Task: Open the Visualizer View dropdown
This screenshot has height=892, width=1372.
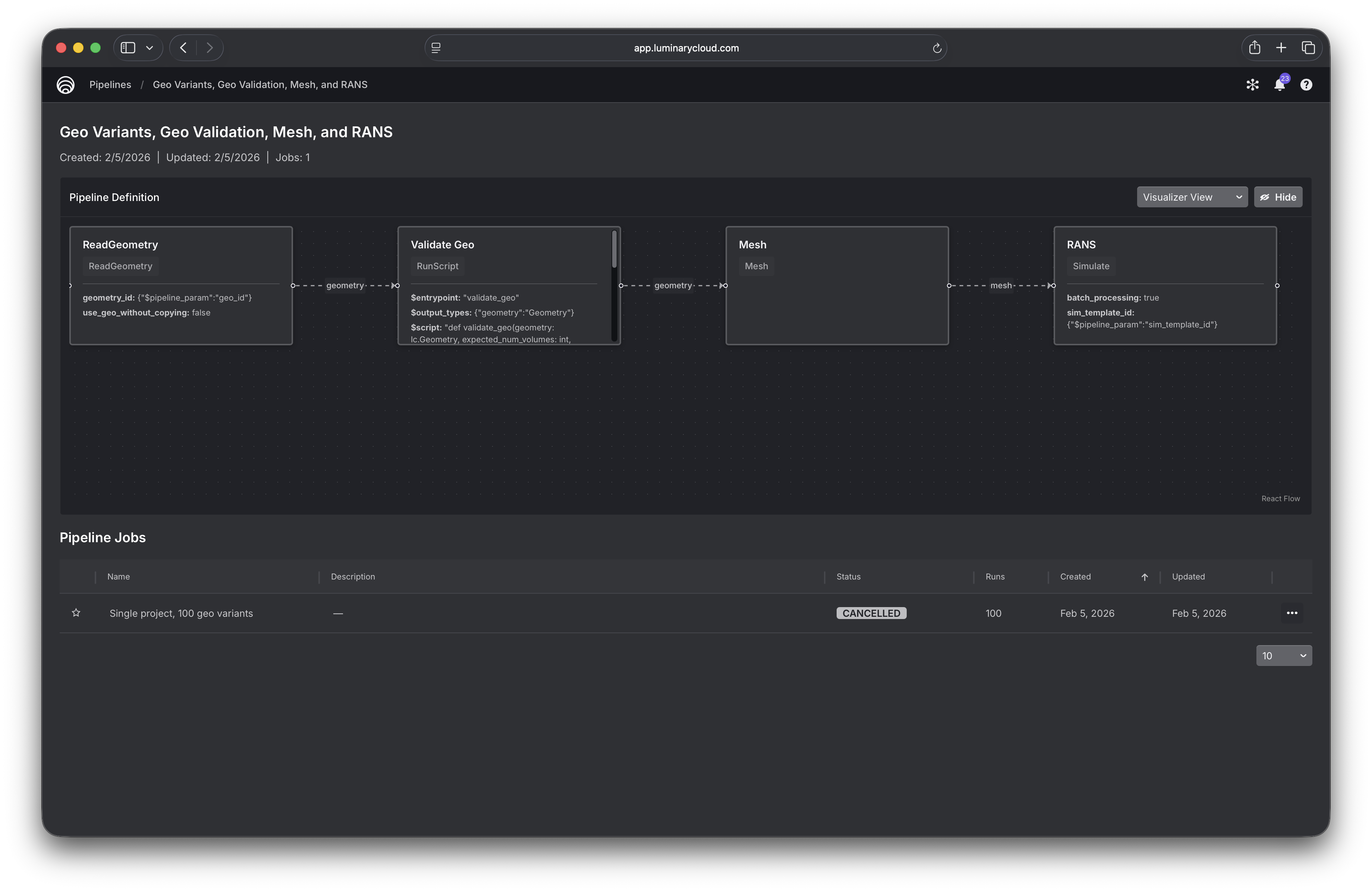Action: coord(1191,197)
